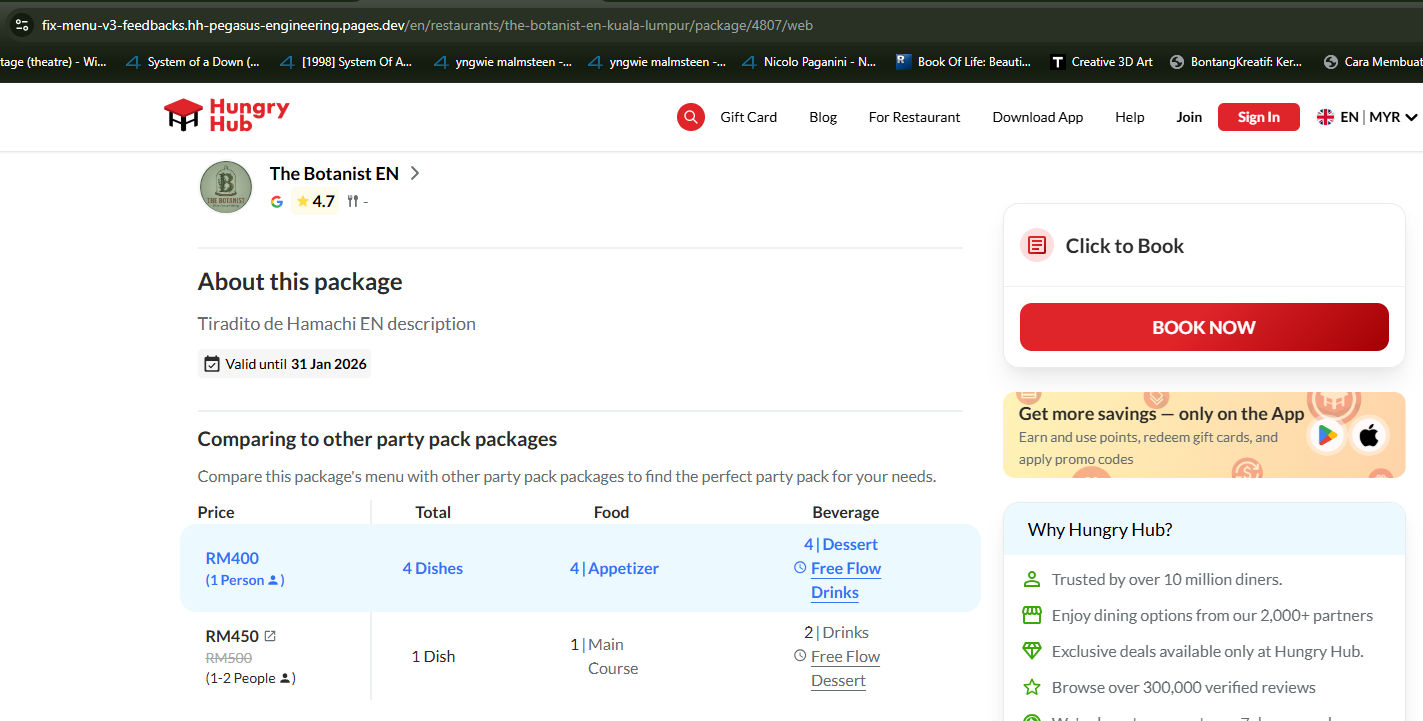Click the Hungry Hub logo

point(227,115)
